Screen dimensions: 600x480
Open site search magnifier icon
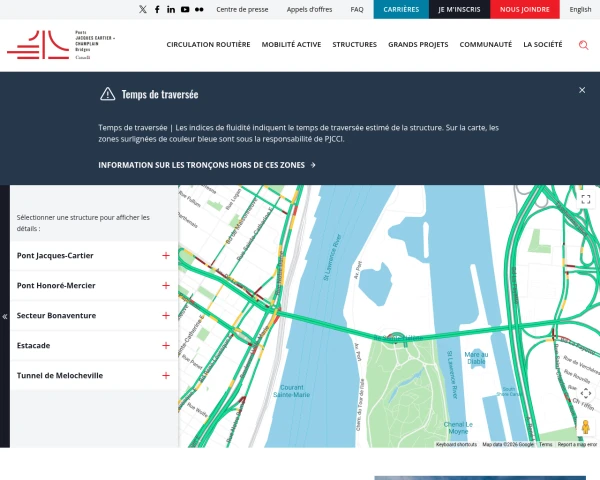pos(583,45)
